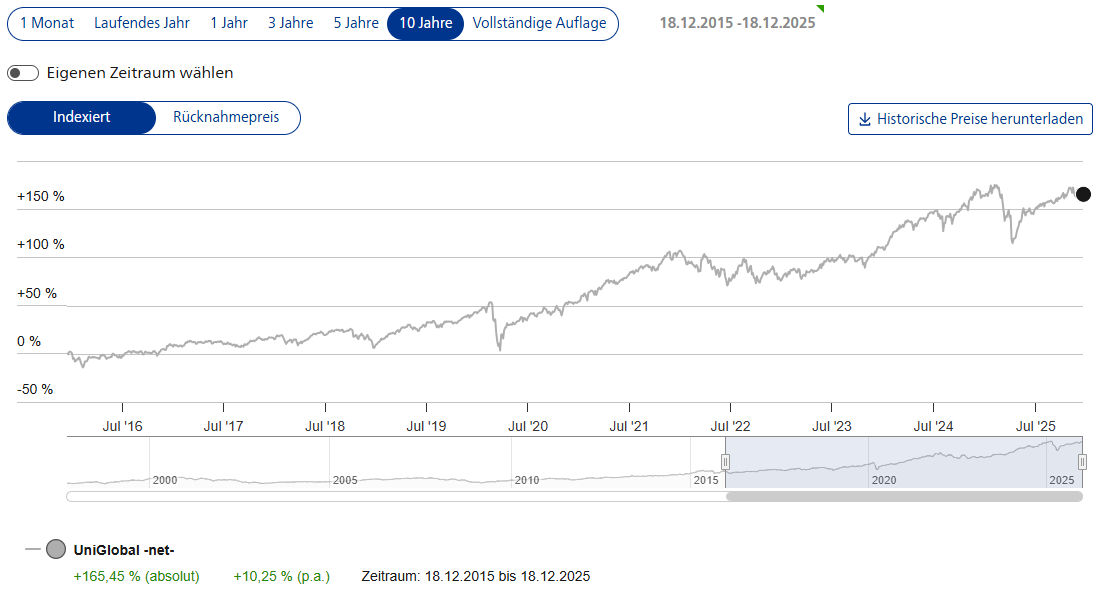1106x604 pixels.
Task: Select the 3 Jahre period
Action: point(290,23)
